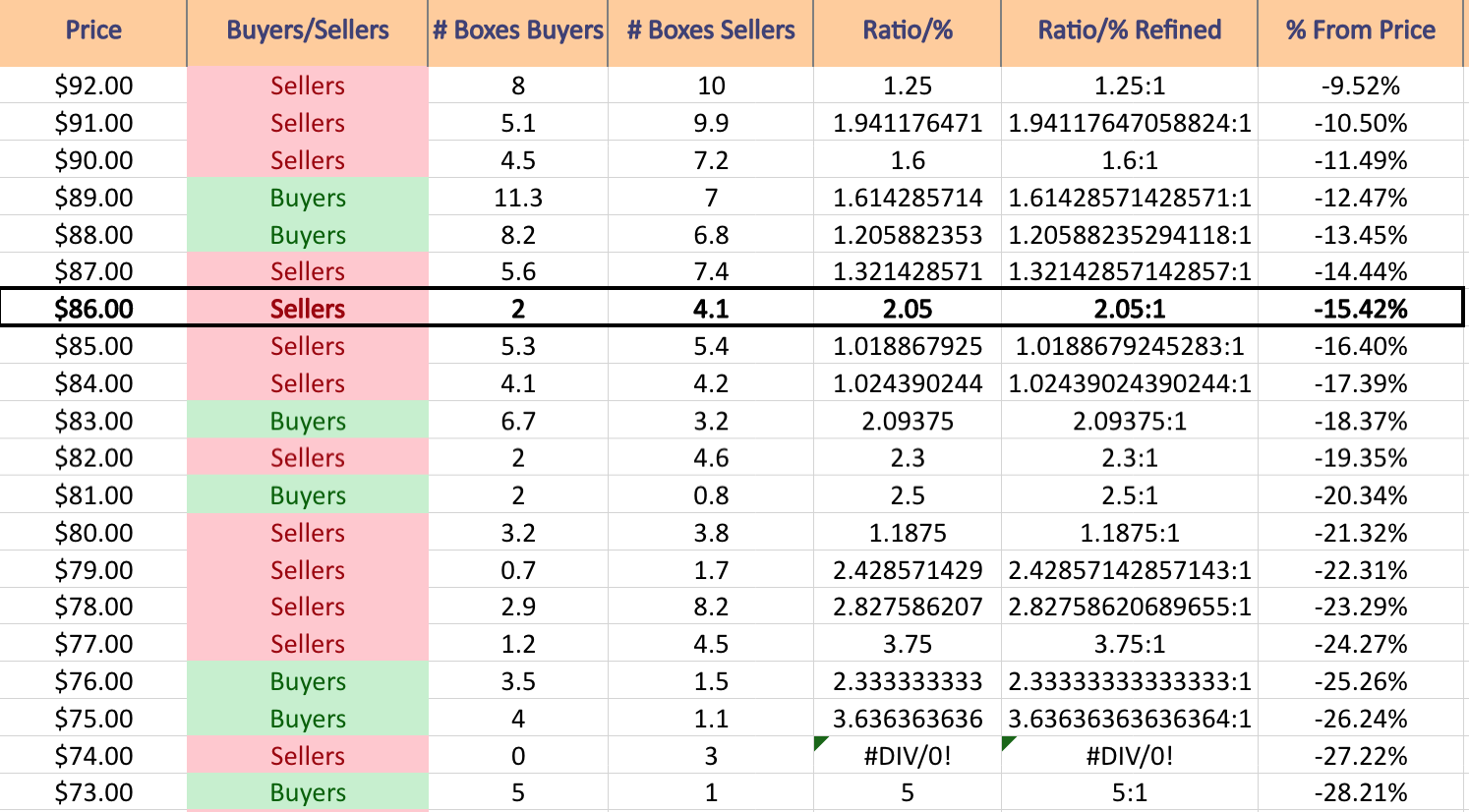Click the 9.9 boxes sellers value
1469x812 pixels.
click(x=711, y=123)
